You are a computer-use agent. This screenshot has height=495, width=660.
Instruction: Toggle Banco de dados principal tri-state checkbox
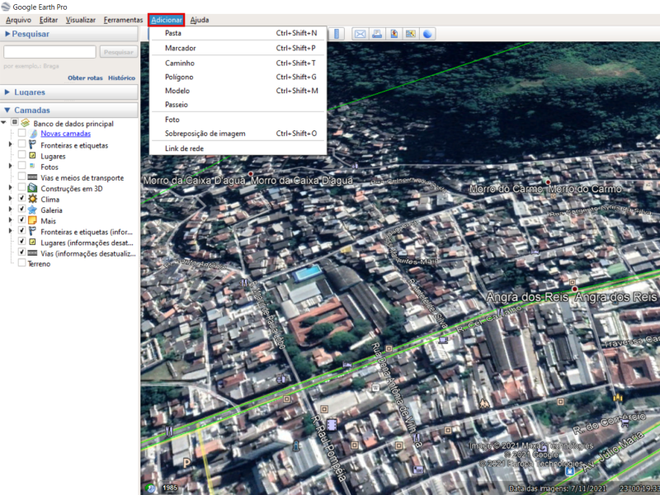(x=15, y=122)
